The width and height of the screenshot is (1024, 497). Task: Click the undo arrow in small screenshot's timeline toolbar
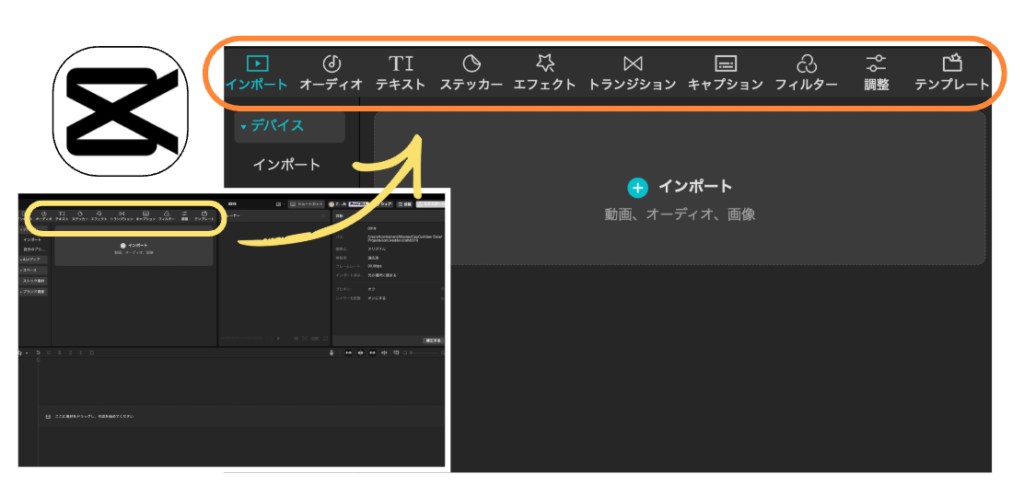pyautogui.click(x=38, y=353)
